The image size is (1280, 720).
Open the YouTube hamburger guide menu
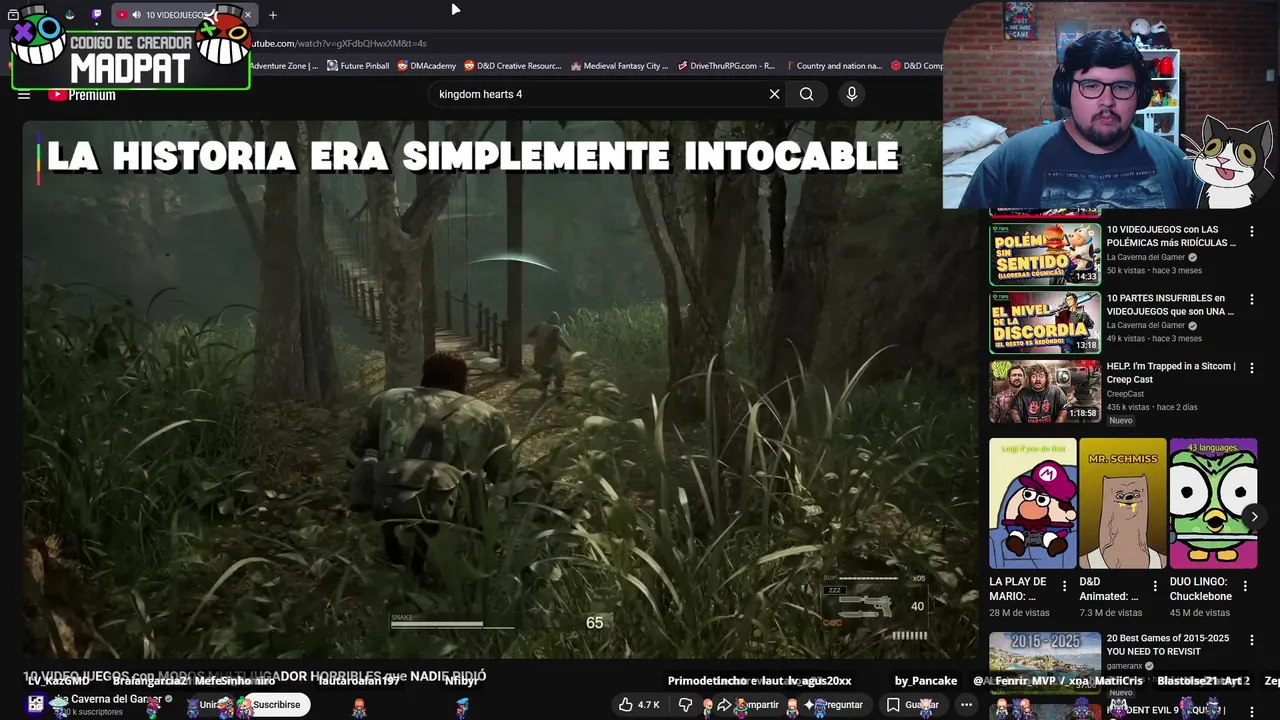[24, 95]
